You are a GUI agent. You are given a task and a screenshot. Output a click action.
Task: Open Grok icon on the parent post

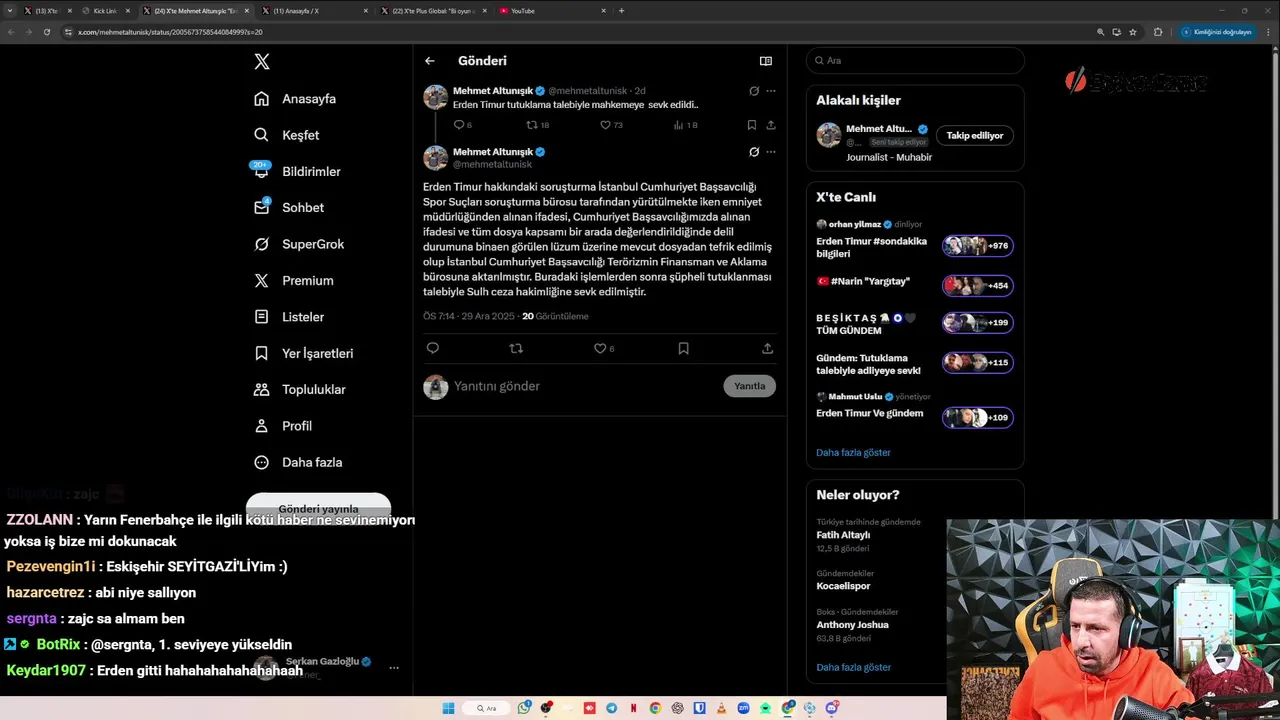pyautogui.click(x=754, y=91)
